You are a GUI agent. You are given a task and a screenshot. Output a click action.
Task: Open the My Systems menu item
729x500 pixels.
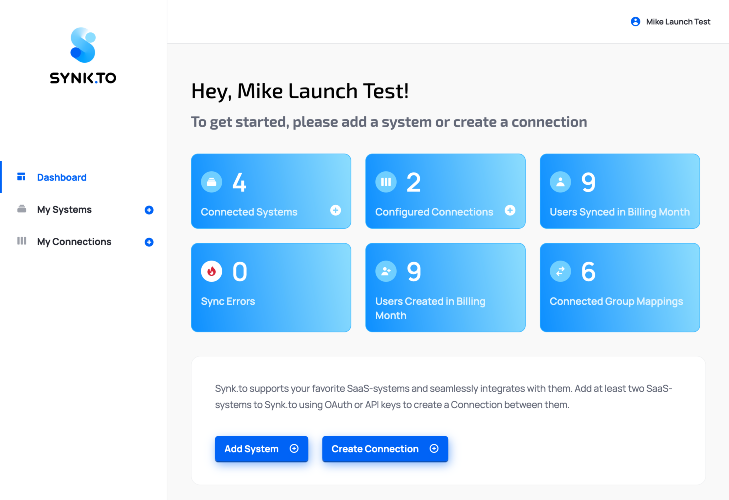[x=64, y=209]
